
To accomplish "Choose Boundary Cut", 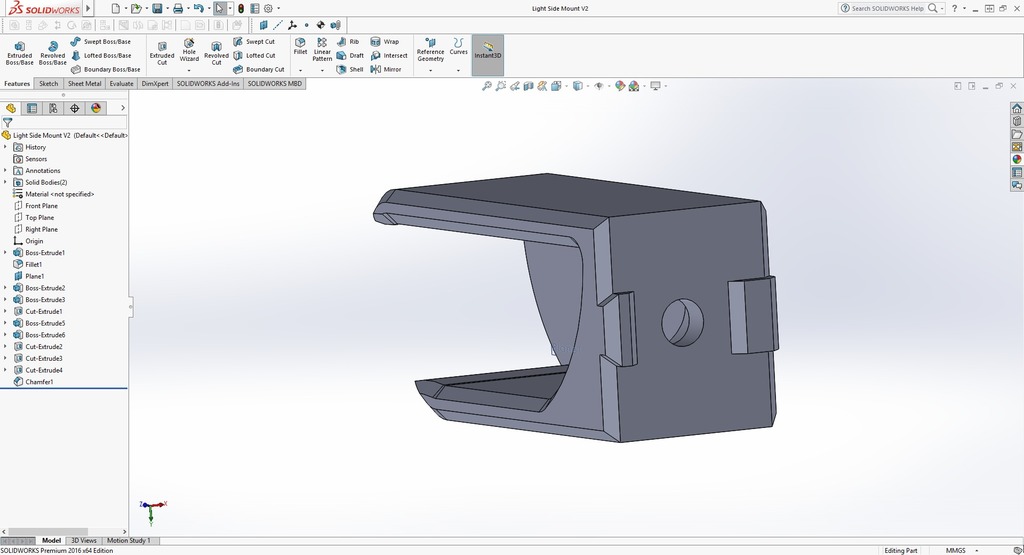I will (259, 69).
